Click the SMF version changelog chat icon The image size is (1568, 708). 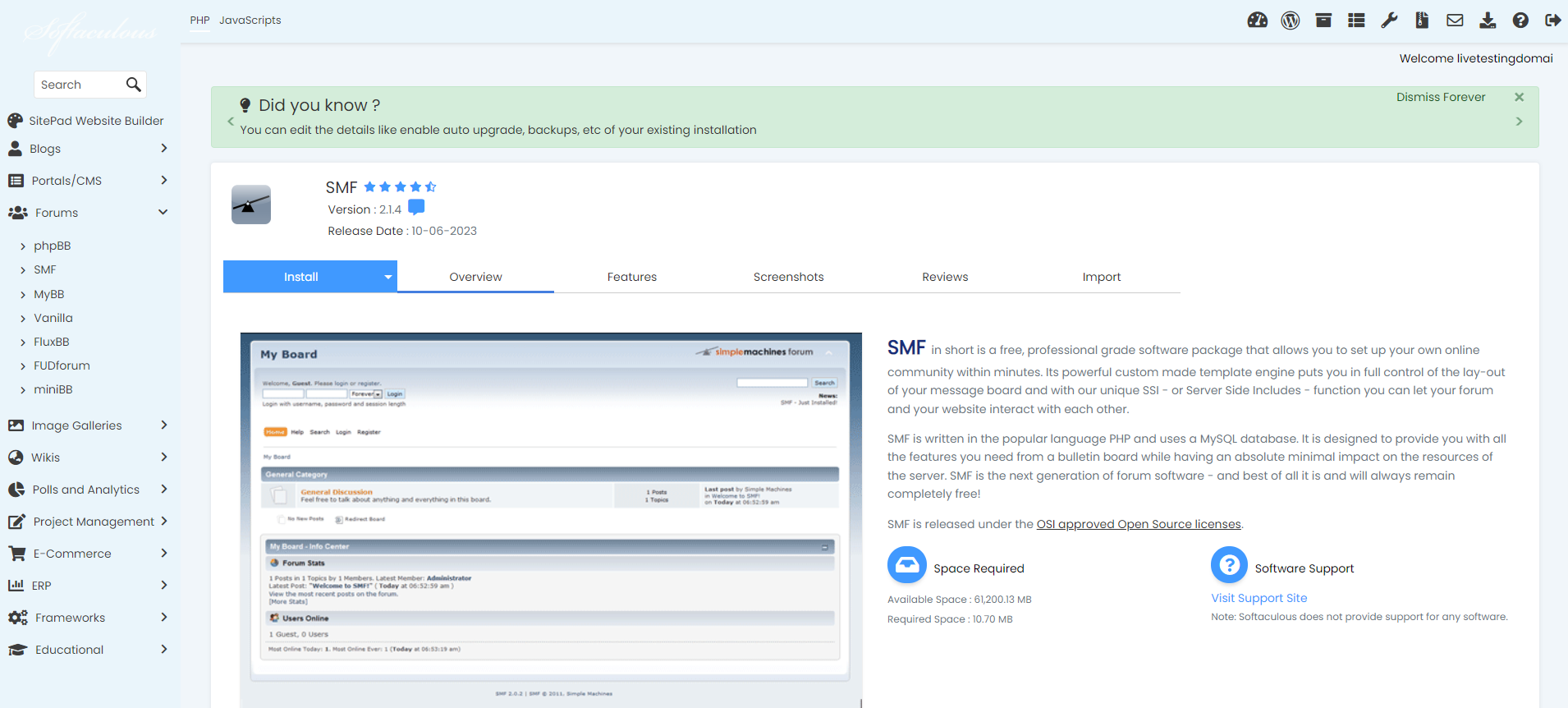(x=416, y=207)
